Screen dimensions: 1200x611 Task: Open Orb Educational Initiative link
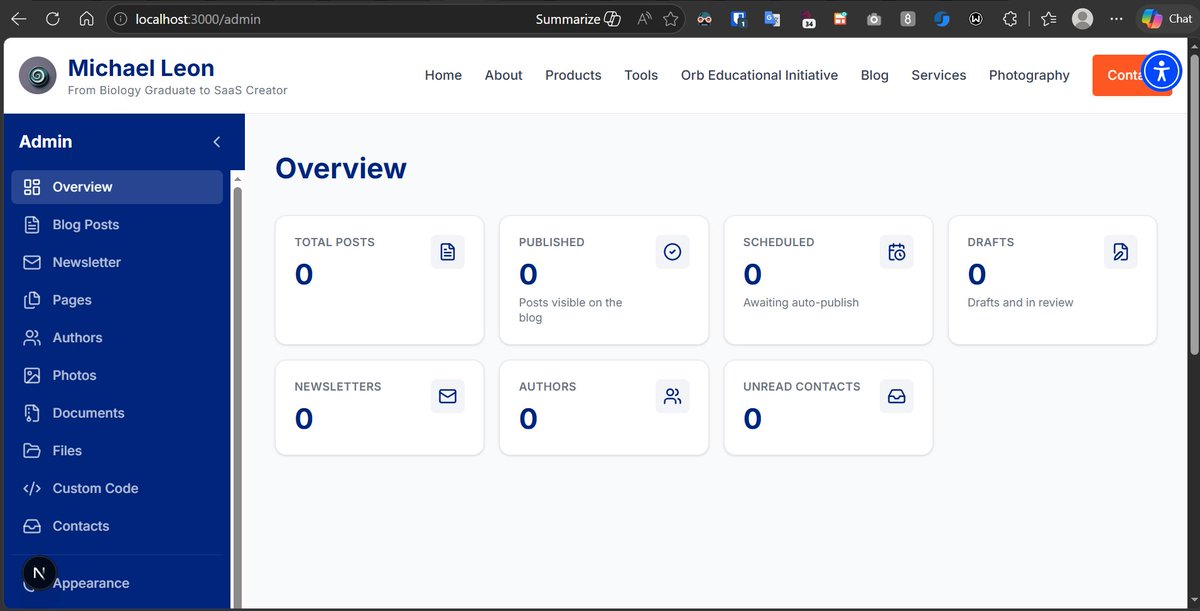(x=759, y=75)
